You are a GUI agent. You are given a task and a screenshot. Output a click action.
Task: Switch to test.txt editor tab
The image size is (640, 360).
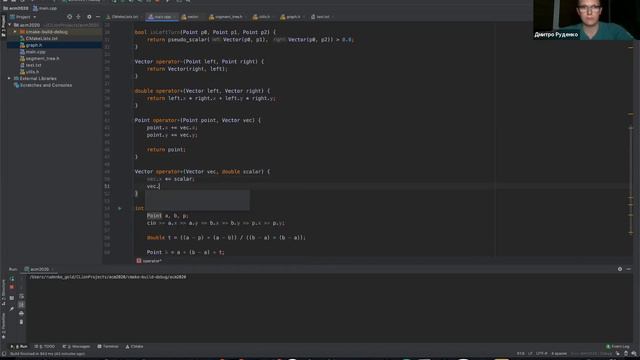point(322,17)
